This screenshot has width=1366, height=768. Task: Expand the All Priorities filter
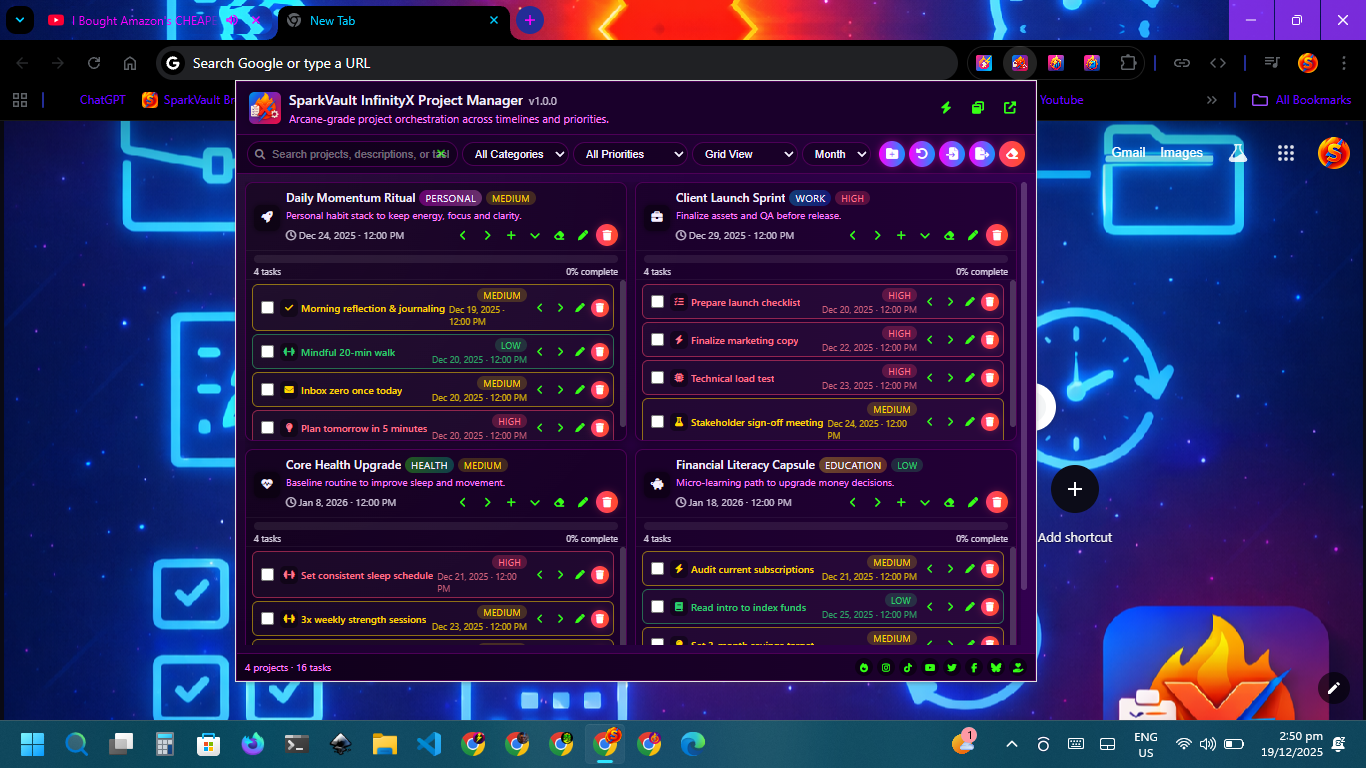[x=630, y=154]
